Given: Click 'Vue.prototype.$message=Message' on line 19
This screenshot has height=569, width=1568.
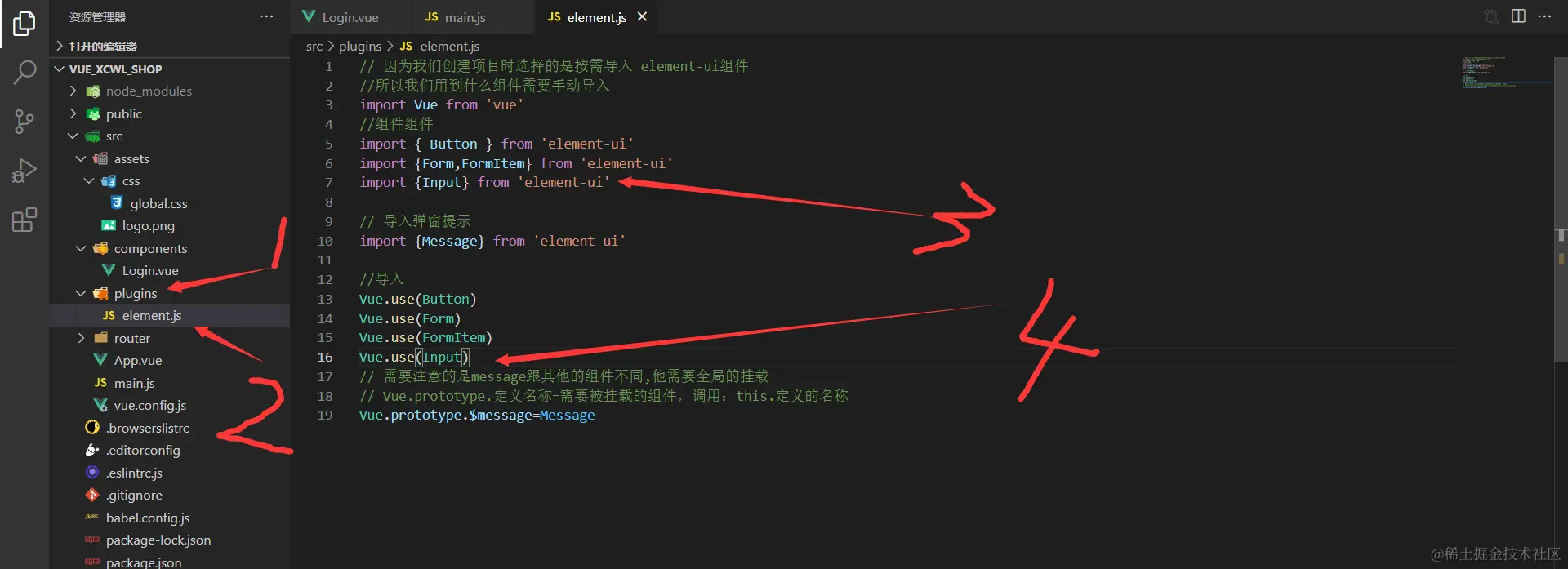Looking at the screenshot, I should 477,416.
